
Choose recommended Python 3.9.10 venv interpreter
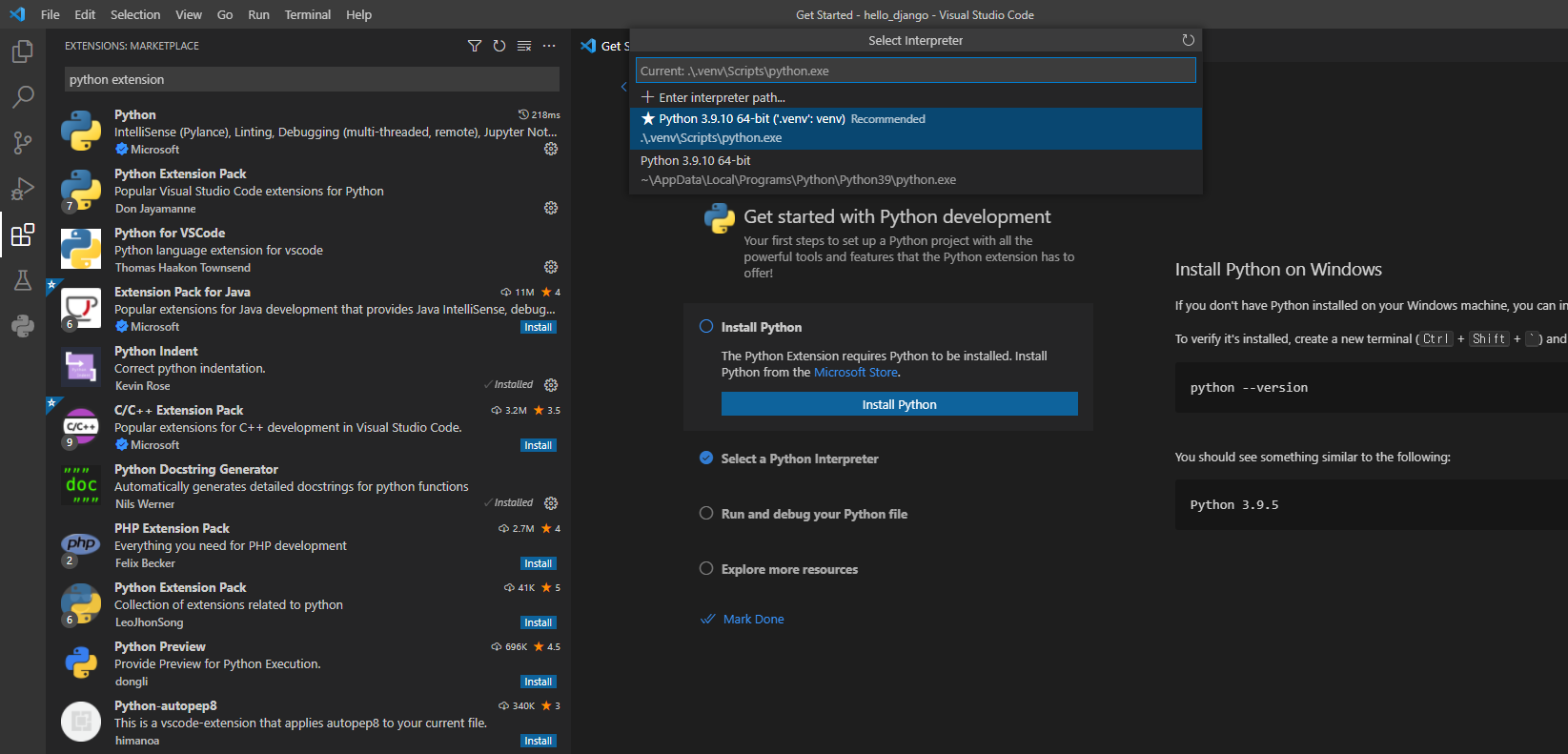tap(916, 129)
